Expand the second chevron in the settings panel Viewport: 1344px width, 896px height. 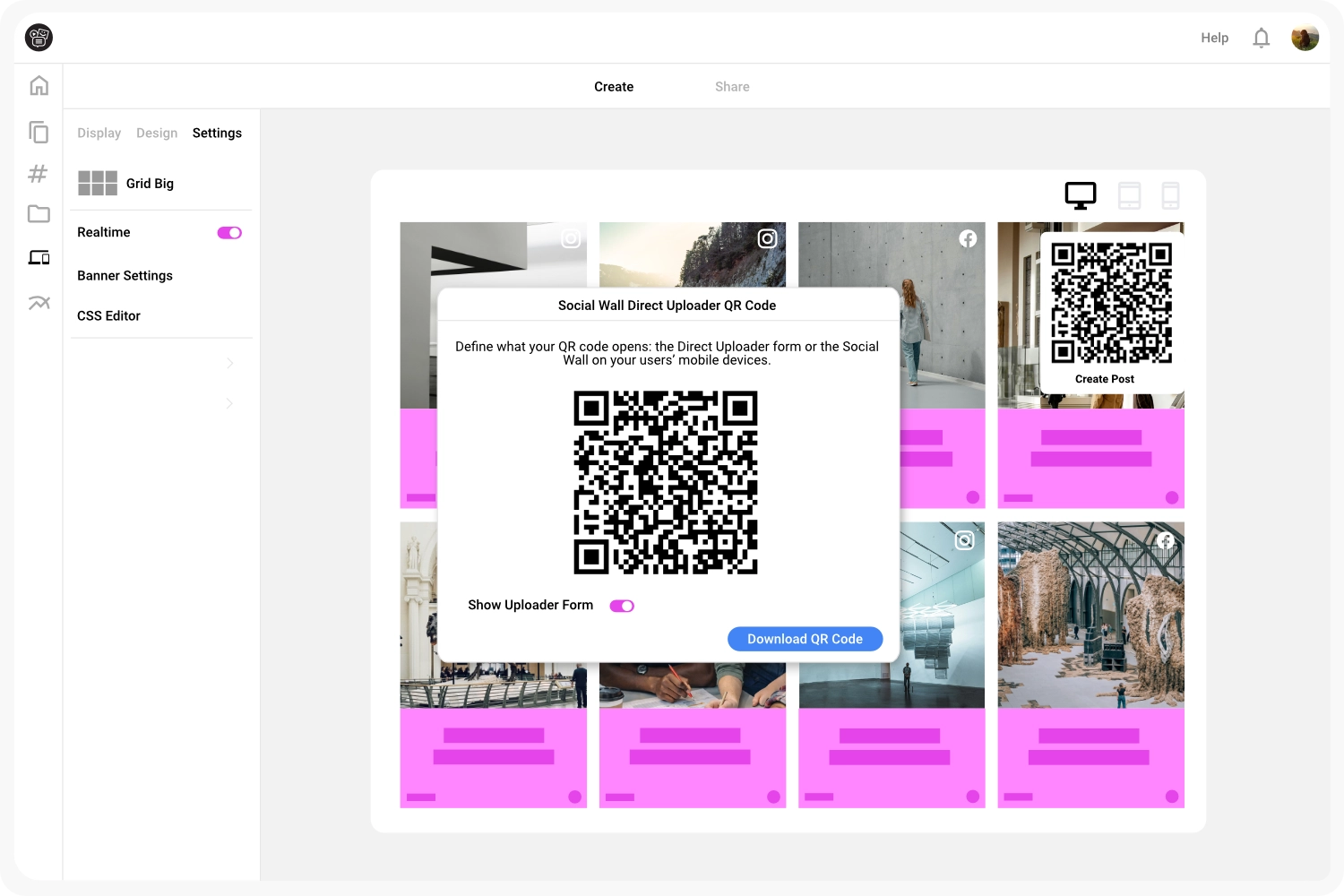pyautogui.click(x=229, y=403)
